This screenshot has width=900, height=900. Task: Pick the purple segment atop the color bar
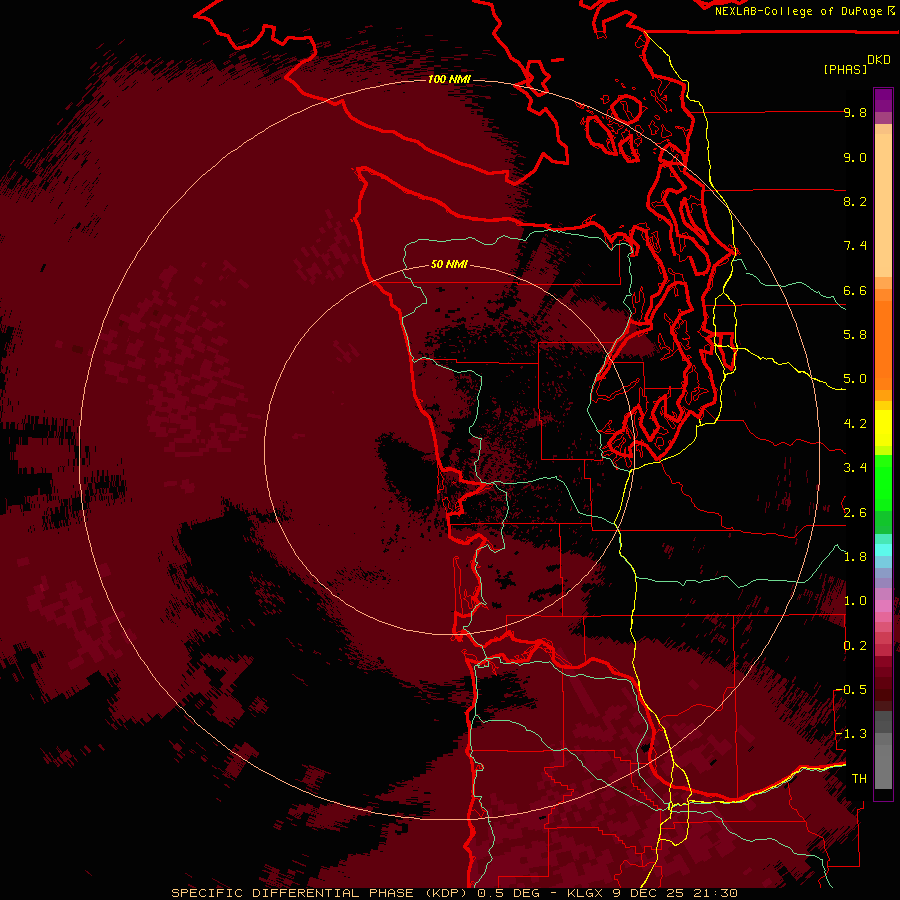883,100
